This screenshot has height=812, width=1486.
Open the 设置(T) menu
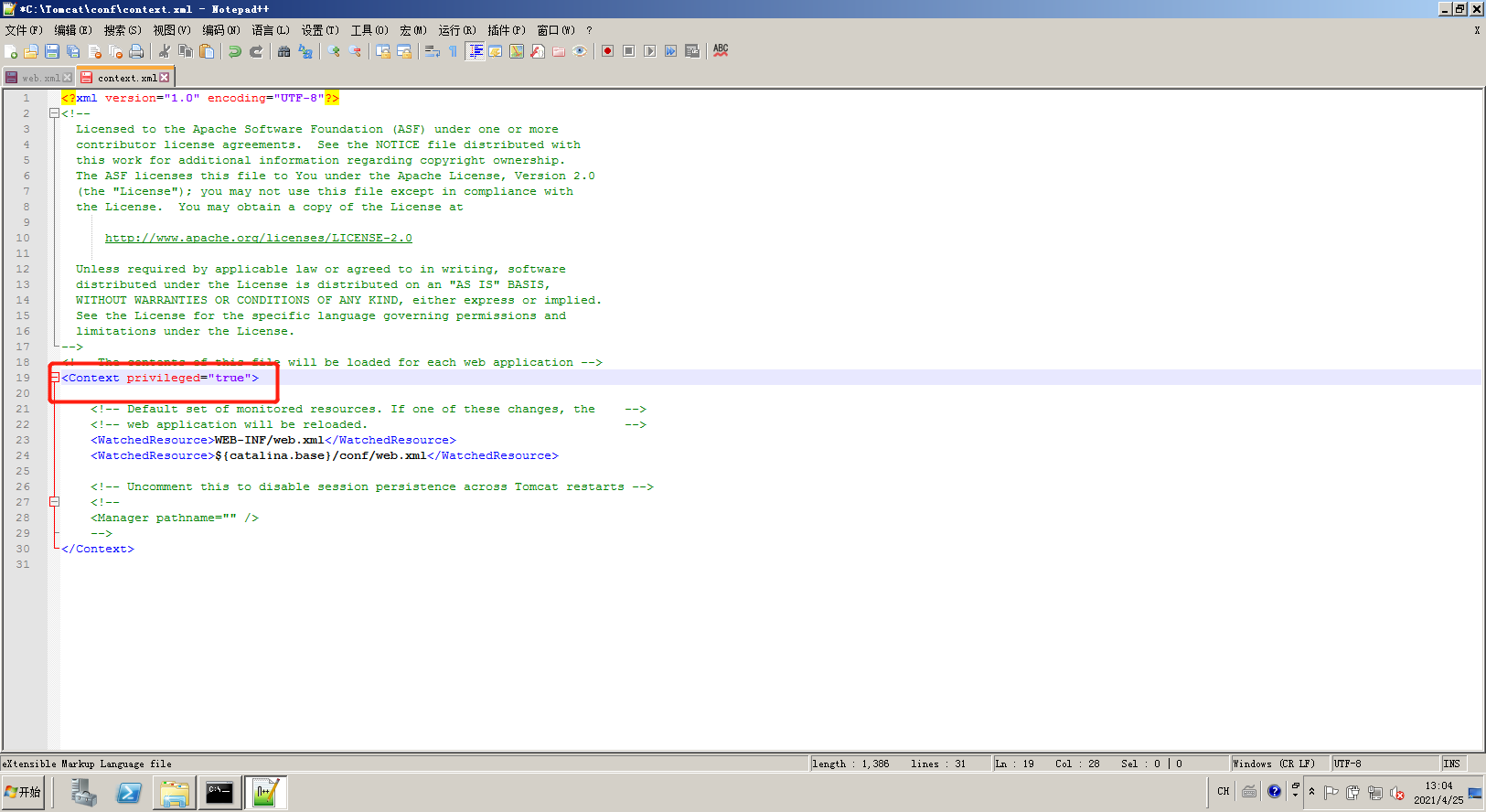[x=320, y=30]
